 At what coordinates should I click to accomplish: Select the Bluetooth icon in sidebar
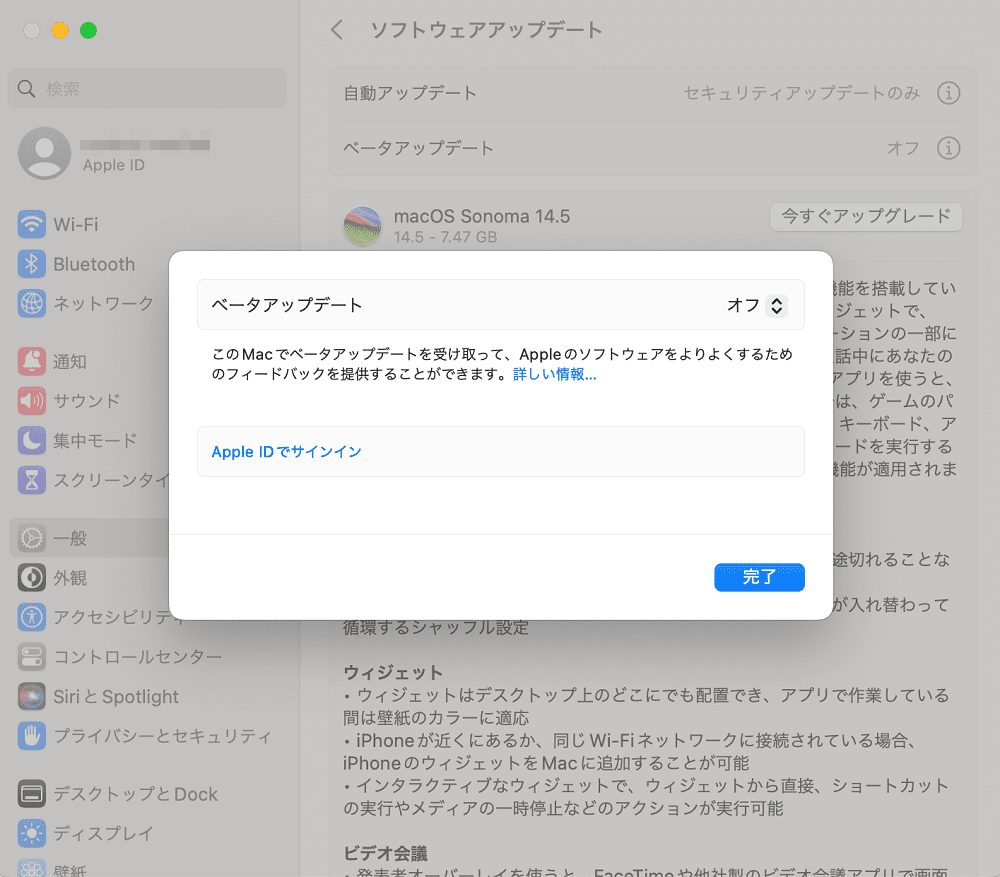pos(31,264)
